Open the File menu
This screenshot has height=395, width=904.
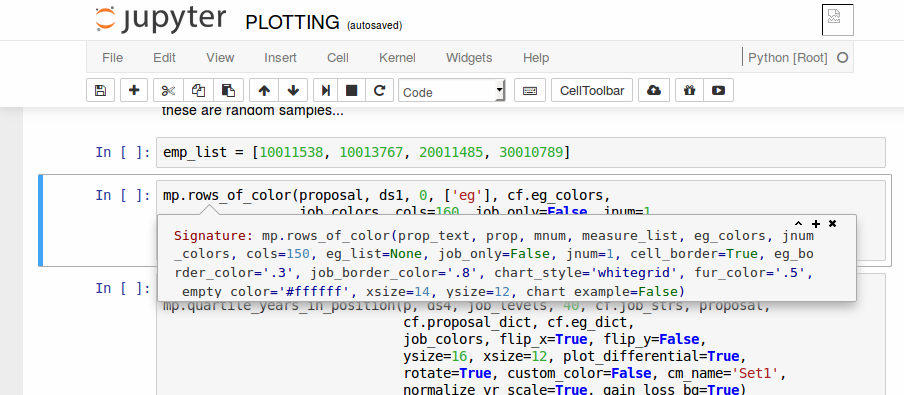pyautogui.click(x=112, y=58)
